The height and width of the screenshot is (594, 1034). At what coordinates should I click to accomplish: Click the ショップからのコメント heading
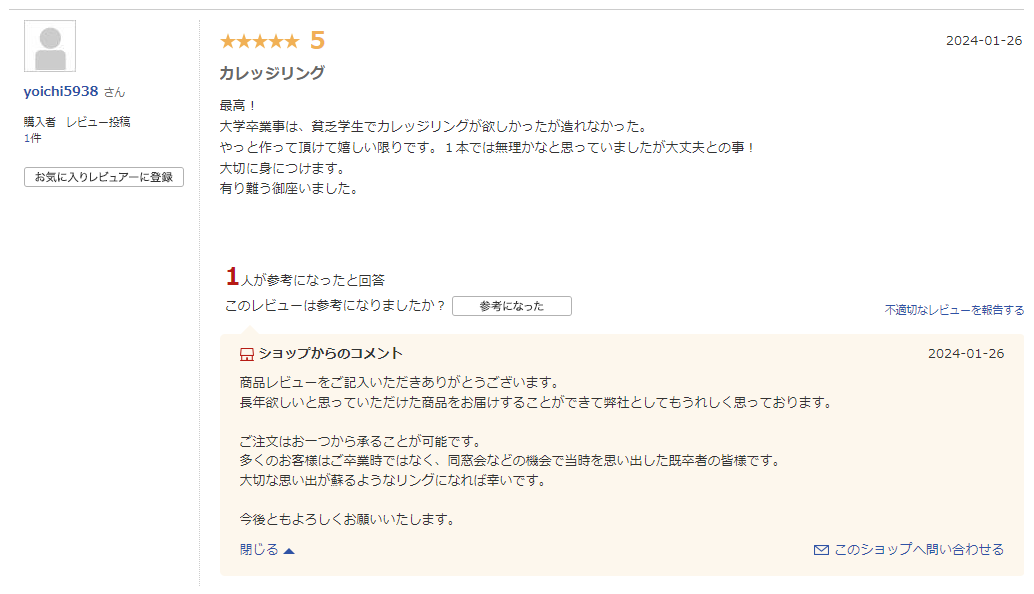[330, 354]
